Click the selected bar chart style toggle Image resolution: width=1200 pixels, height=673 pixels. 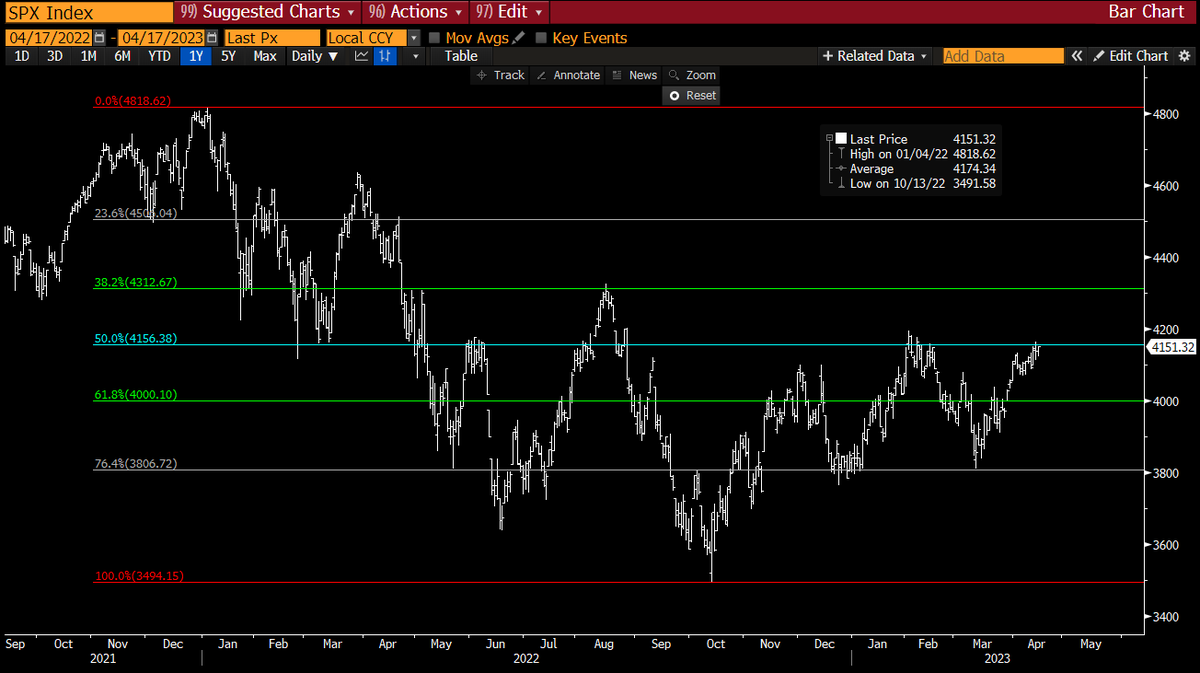[x=384, y=56]
